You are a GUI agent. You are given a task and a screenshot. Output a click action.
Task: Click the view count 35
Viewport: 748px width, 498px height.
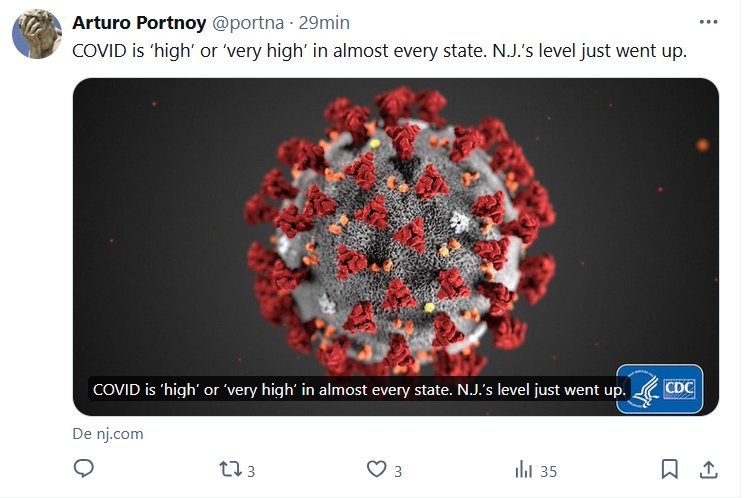tap(547, 471)
